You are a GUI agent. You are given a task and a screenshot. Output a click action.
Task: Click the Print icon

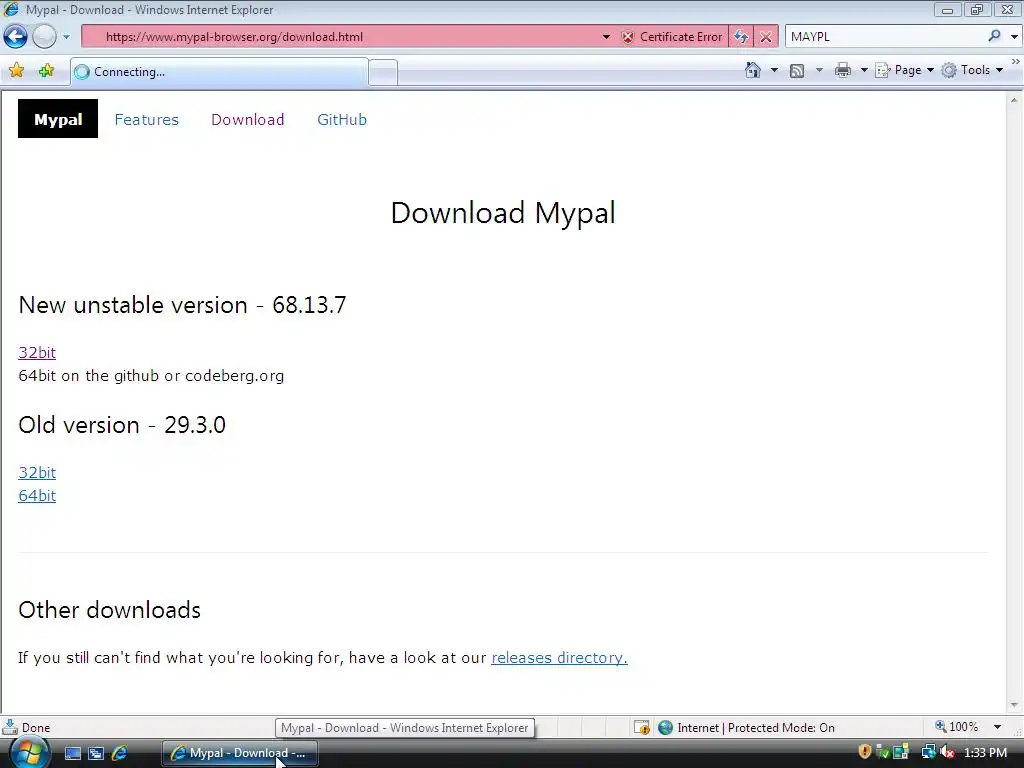click(x=842, y=70)
